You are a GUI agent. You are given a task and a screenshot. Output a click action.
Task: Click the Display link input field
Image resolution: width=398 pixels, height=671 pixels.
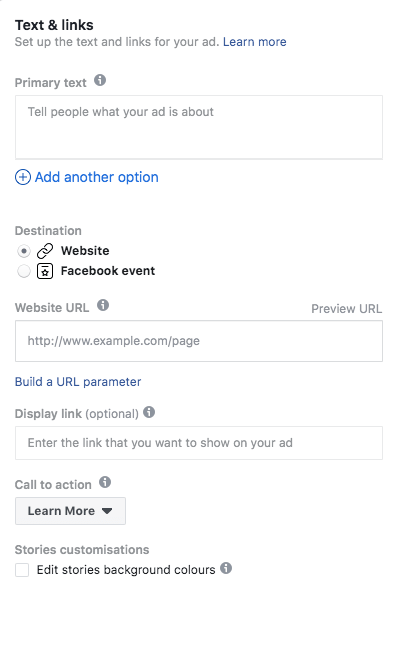199,443
